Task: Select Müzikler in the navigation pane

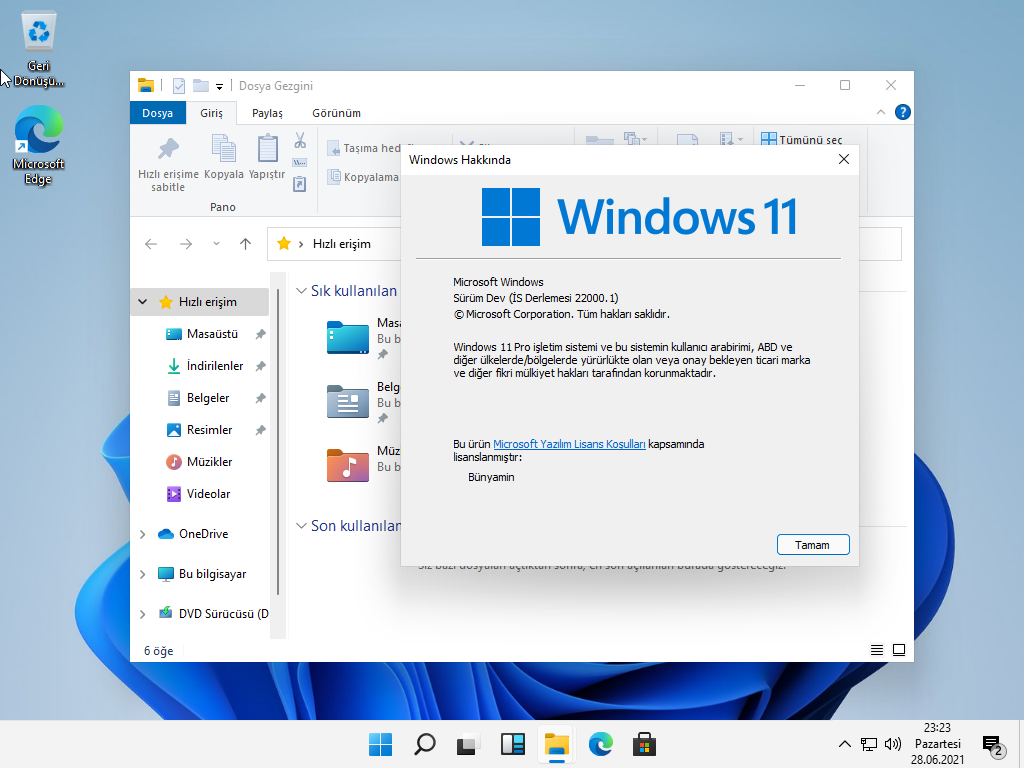Action: point(209,462)
